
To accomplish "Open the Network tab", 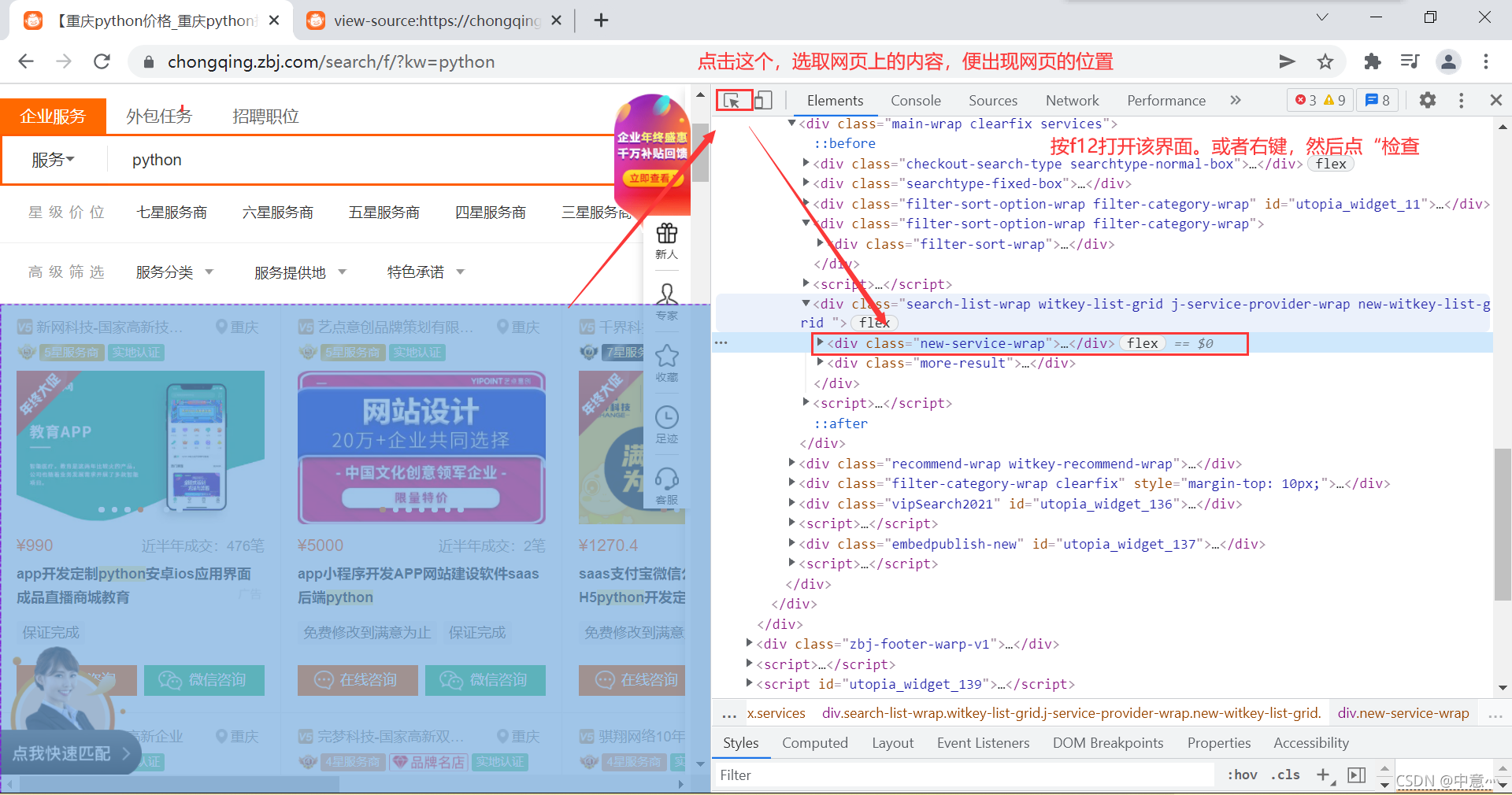I will click(1072, 101).
